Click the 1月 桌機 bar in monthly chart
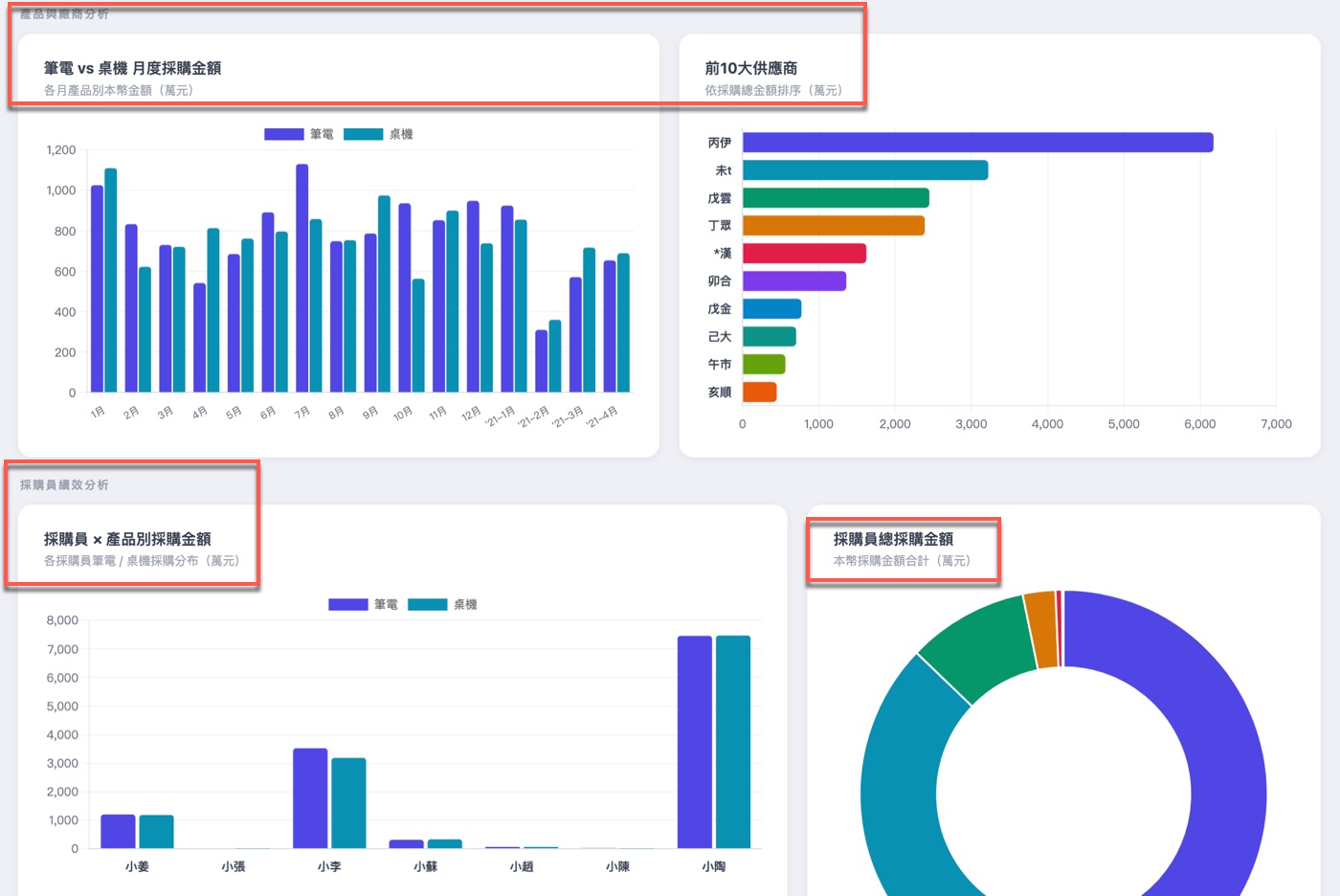 [x=111, y=280]
